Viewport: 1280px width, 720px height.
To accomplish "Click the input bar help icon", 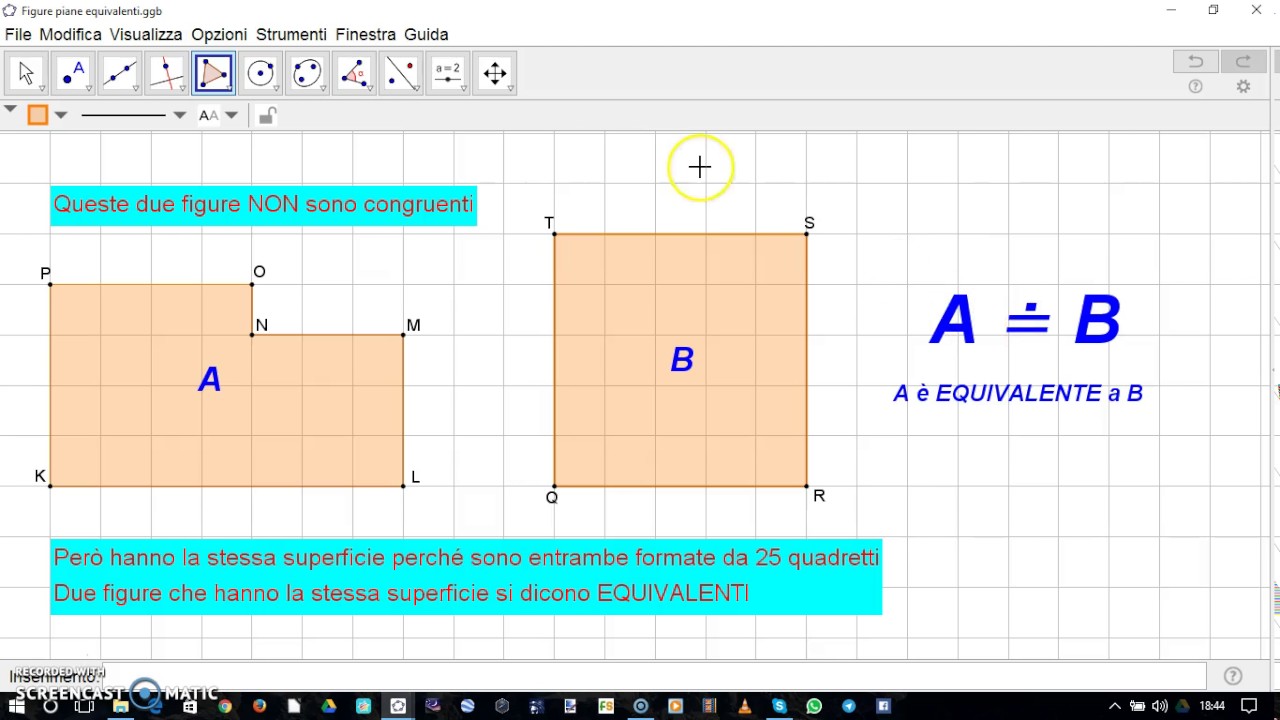I will pos(1233,676).
